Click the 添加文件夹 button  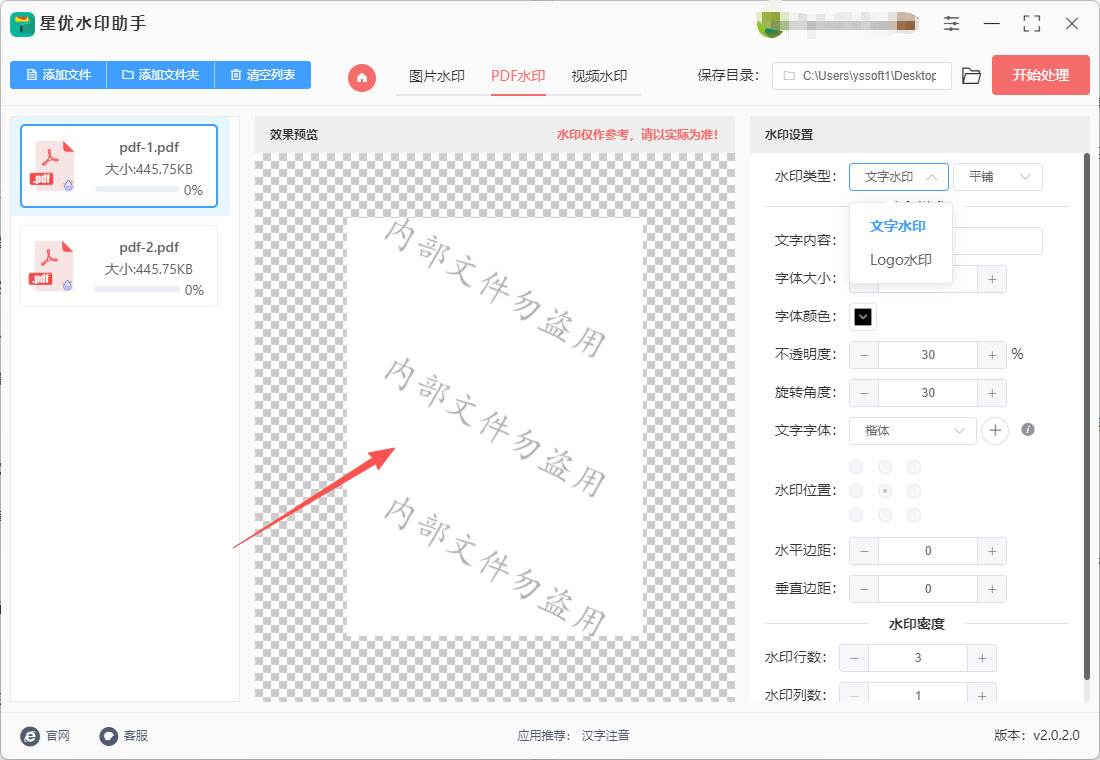pyautogui.click(x=160, y=74)
